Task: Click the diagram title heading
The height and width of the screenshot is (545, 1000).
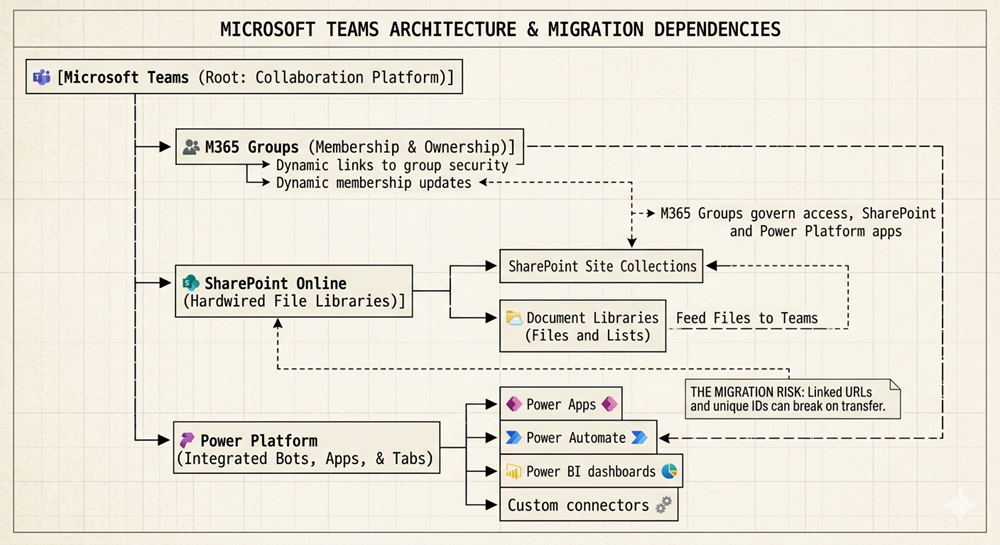Action: point(500,29)
